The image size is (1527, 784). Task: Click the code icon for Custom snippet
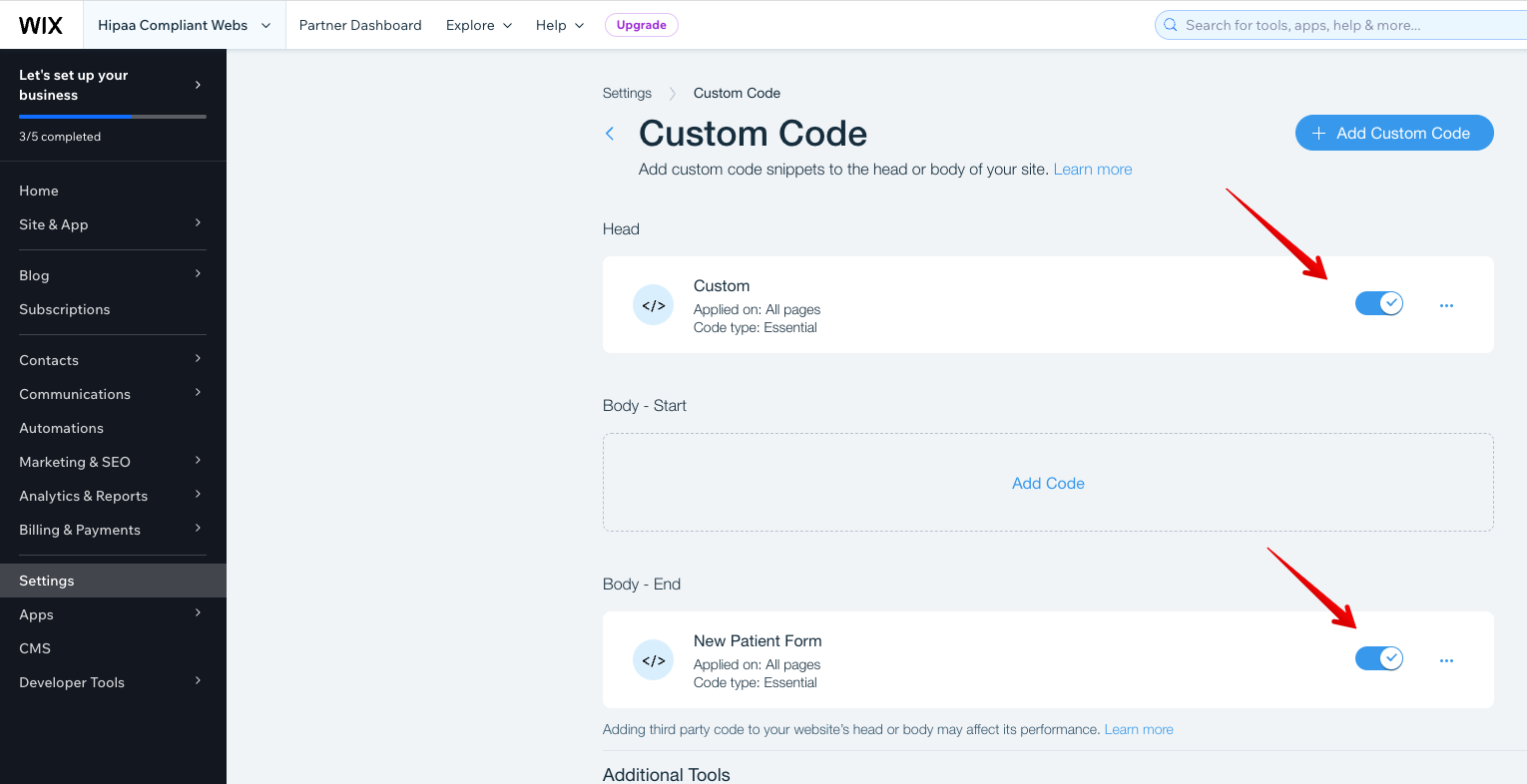point(654,305)
